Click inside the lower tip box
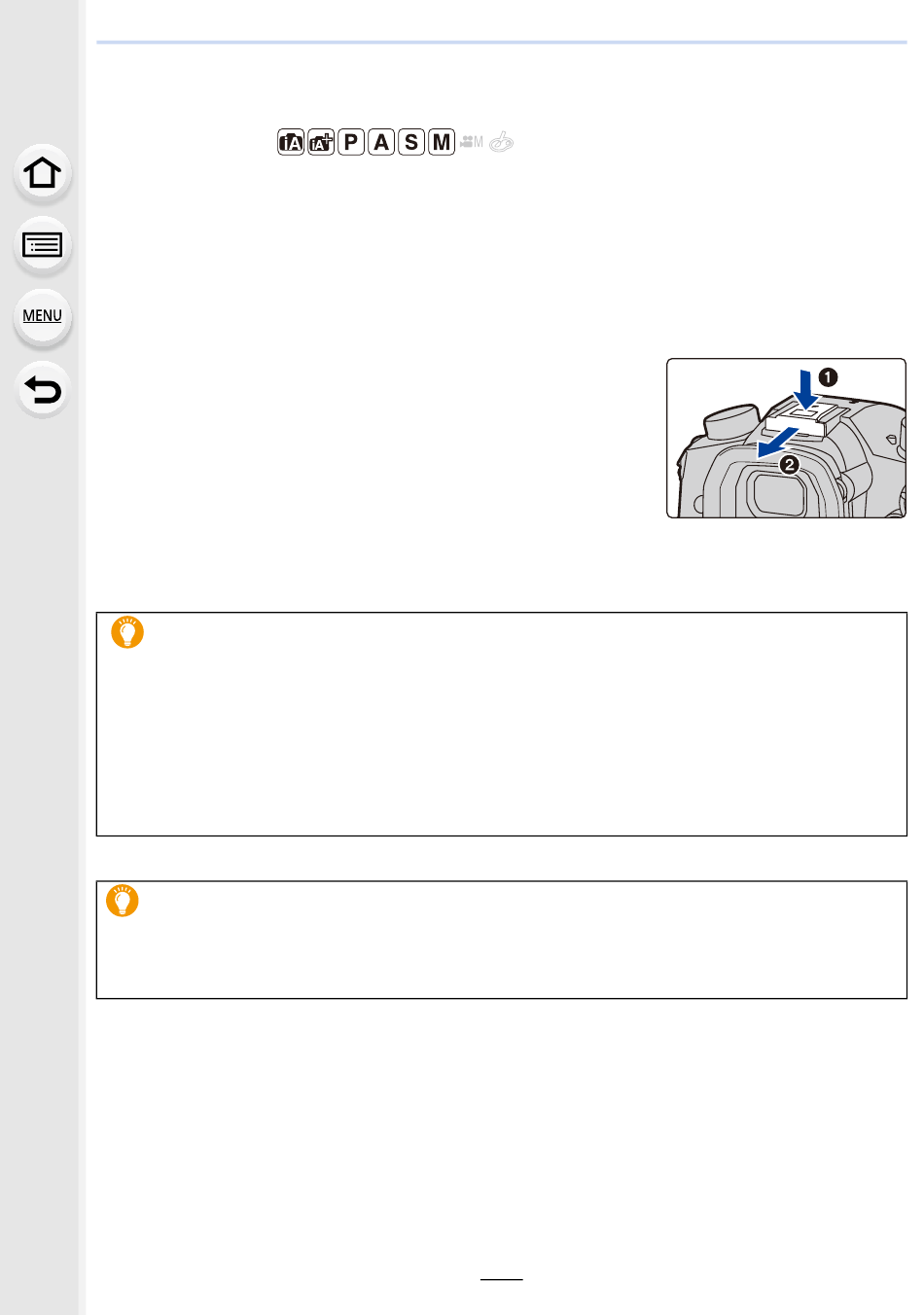Viewport: 924px width, 1315px height. [501, 940]
